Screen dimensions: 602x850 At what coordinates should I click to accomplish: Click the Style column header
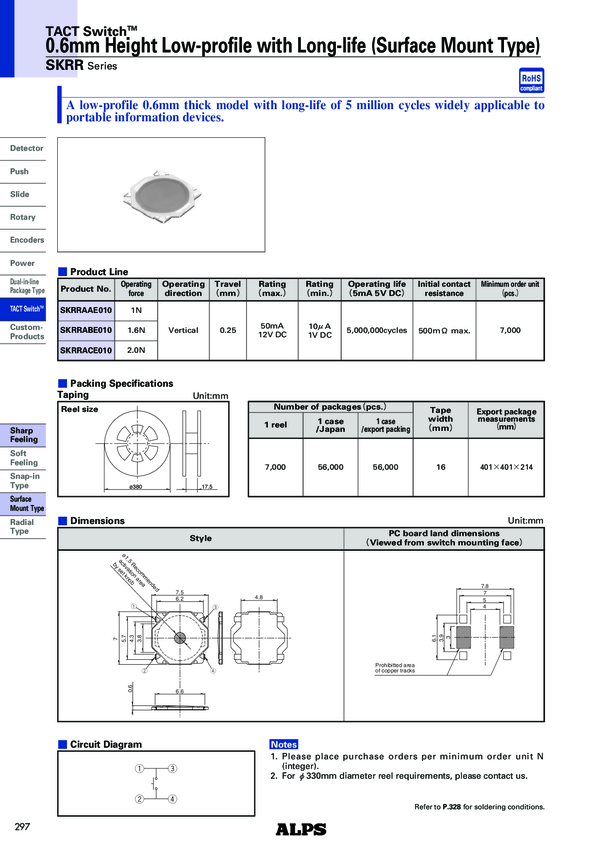tap(200, 539)
